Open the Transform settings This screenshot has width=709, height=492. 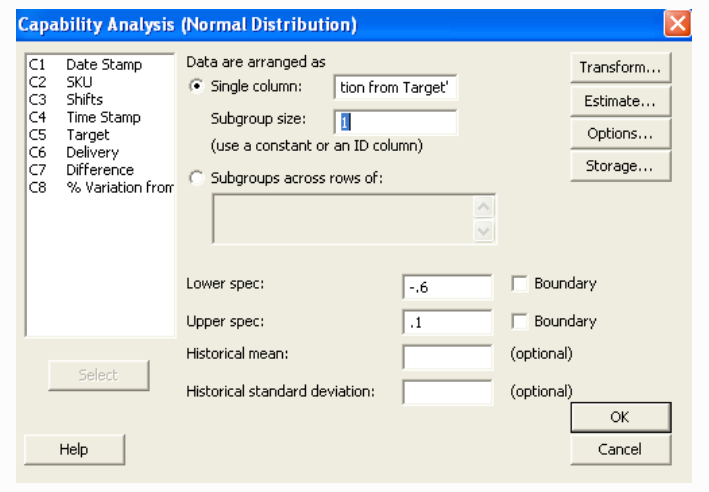click(x=620, y=68)
